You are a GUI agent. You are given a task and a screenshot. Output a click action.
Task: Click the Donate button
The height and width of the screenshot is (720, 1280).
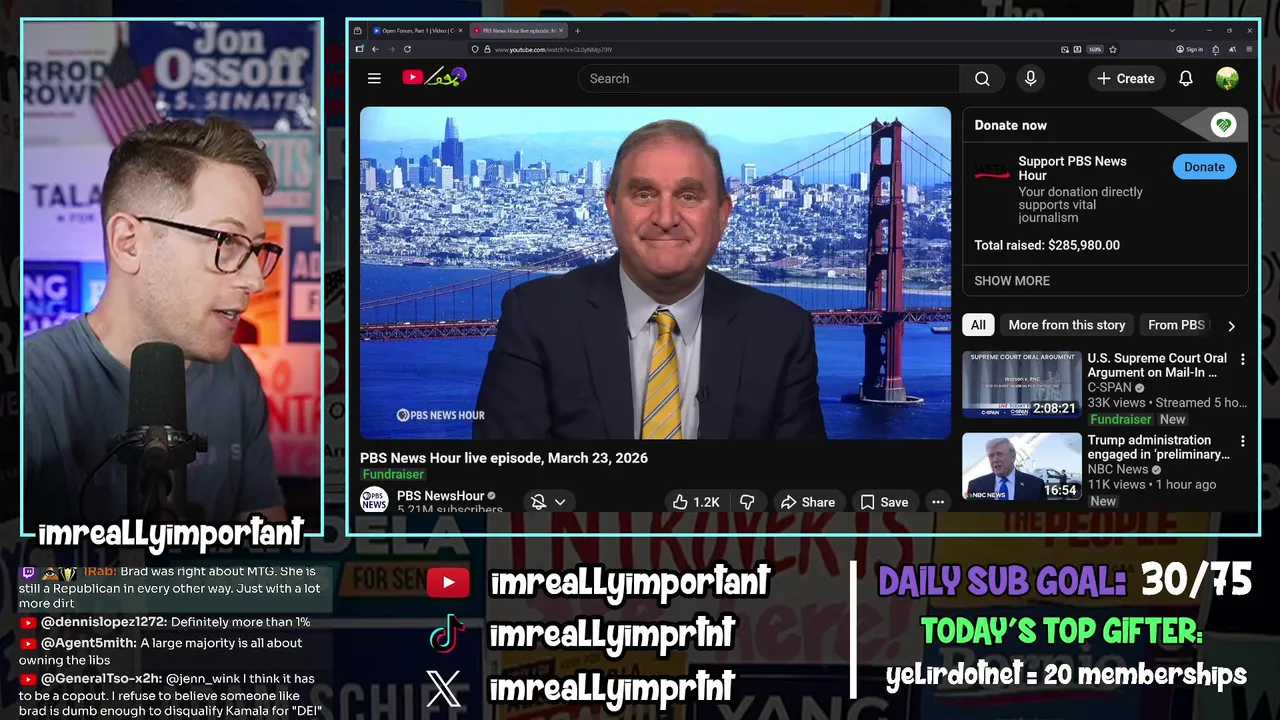[1204, 167]
